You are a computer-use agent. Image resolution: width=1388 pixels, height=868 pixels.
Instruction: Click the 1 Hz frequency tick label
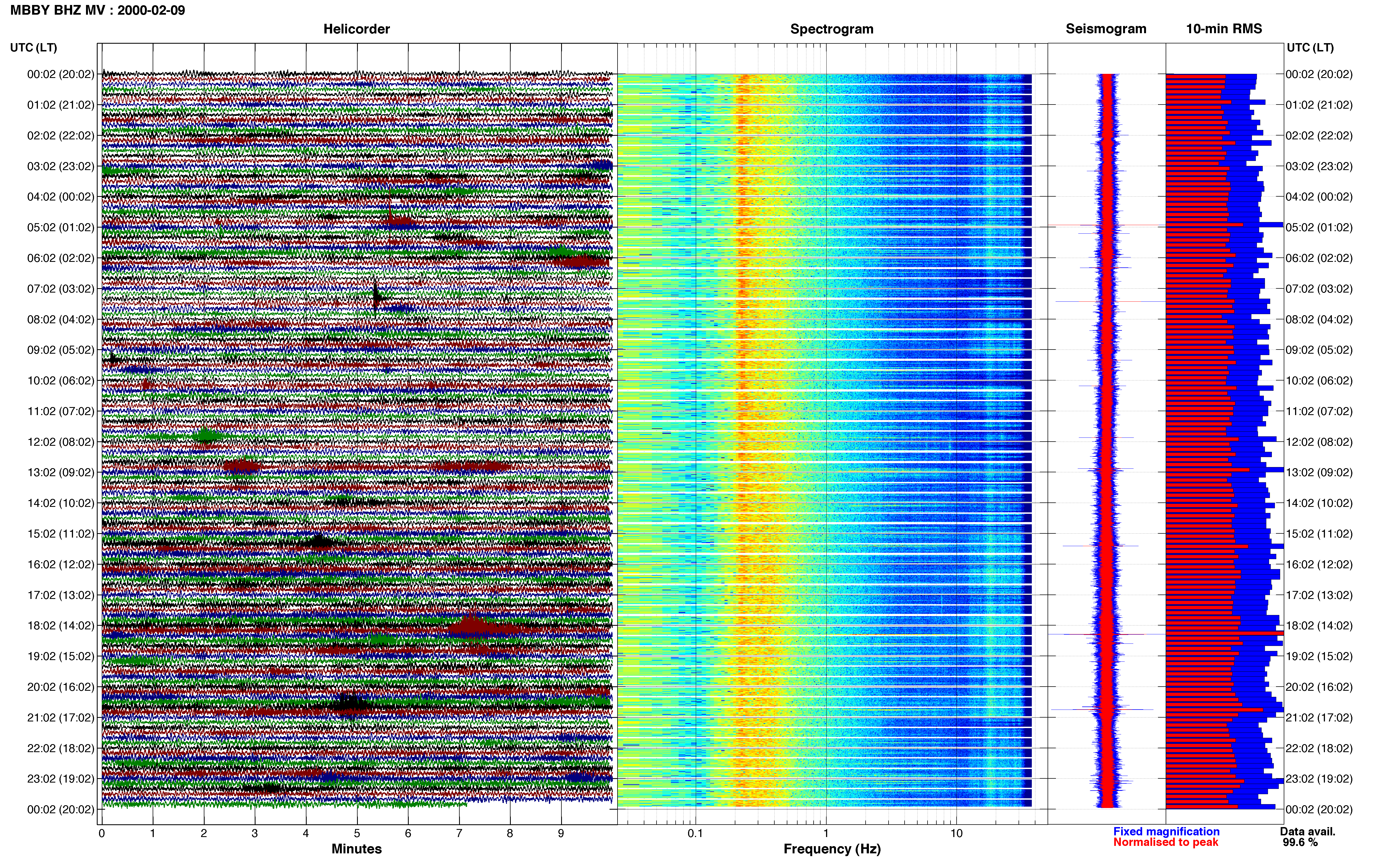tap(826, 833)
